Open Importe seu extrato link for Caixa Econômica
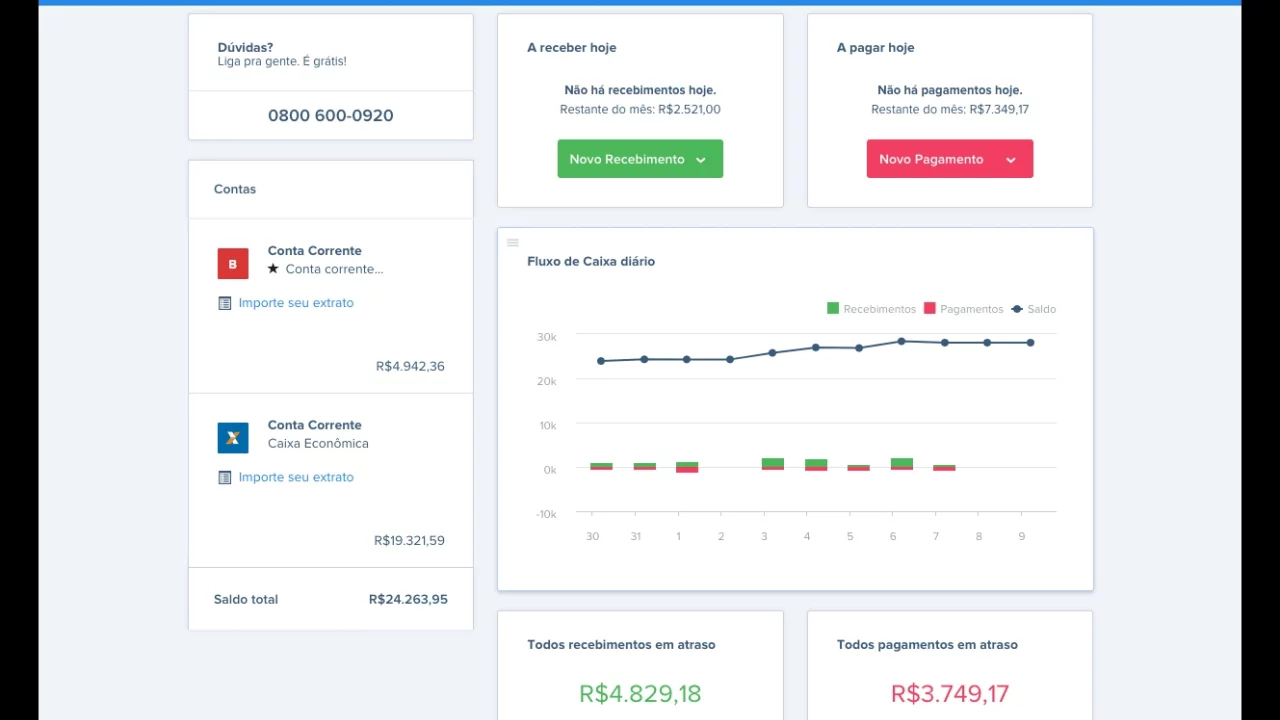The width and height of the screenshot is (1280, 720). click(296, 477)
